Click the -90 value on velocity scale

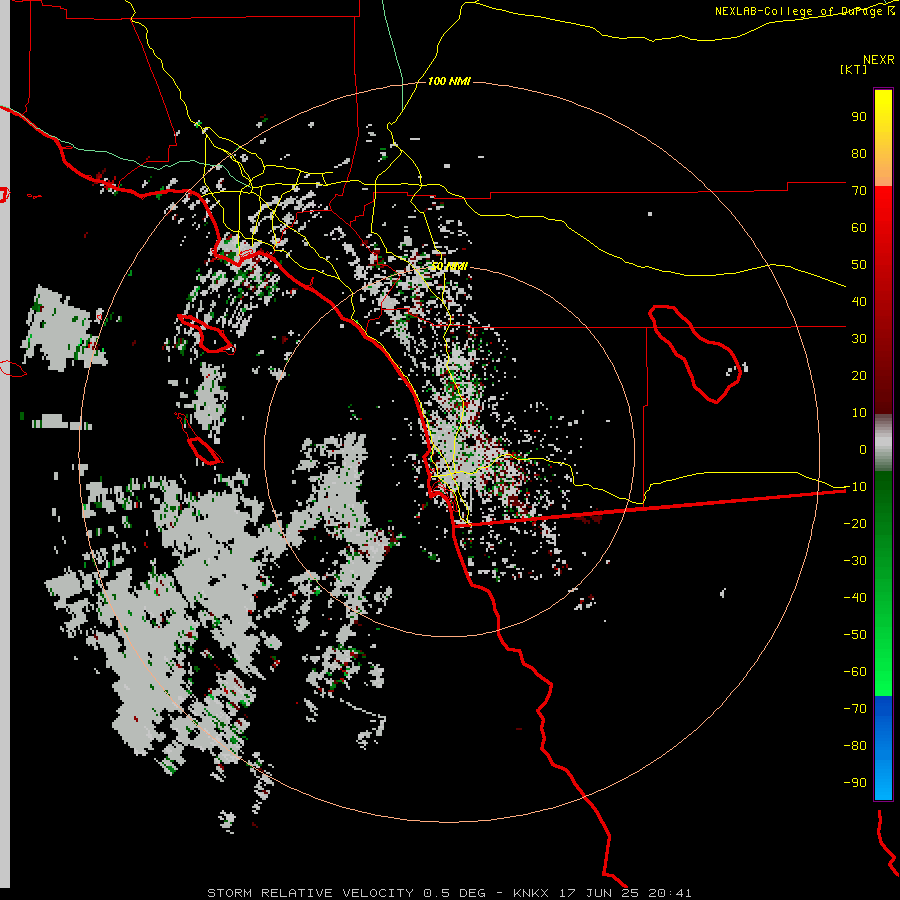coord(855,783)
